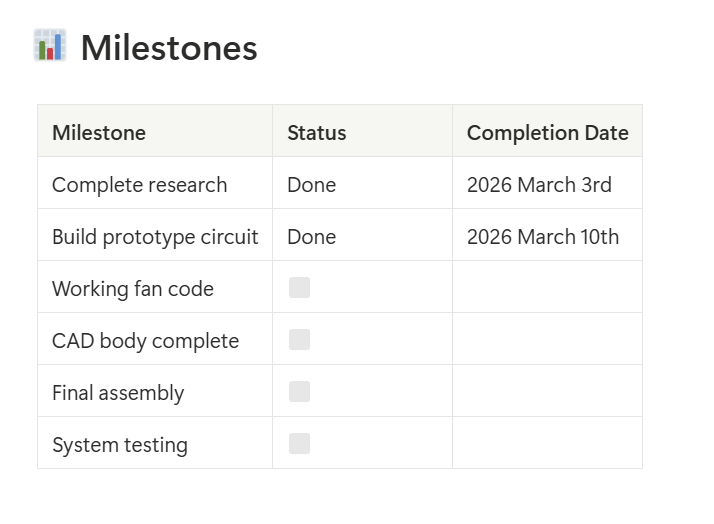Select the System testing milestone cell
714x524 pixels.
pyautogui.click(x=120, y=445)
